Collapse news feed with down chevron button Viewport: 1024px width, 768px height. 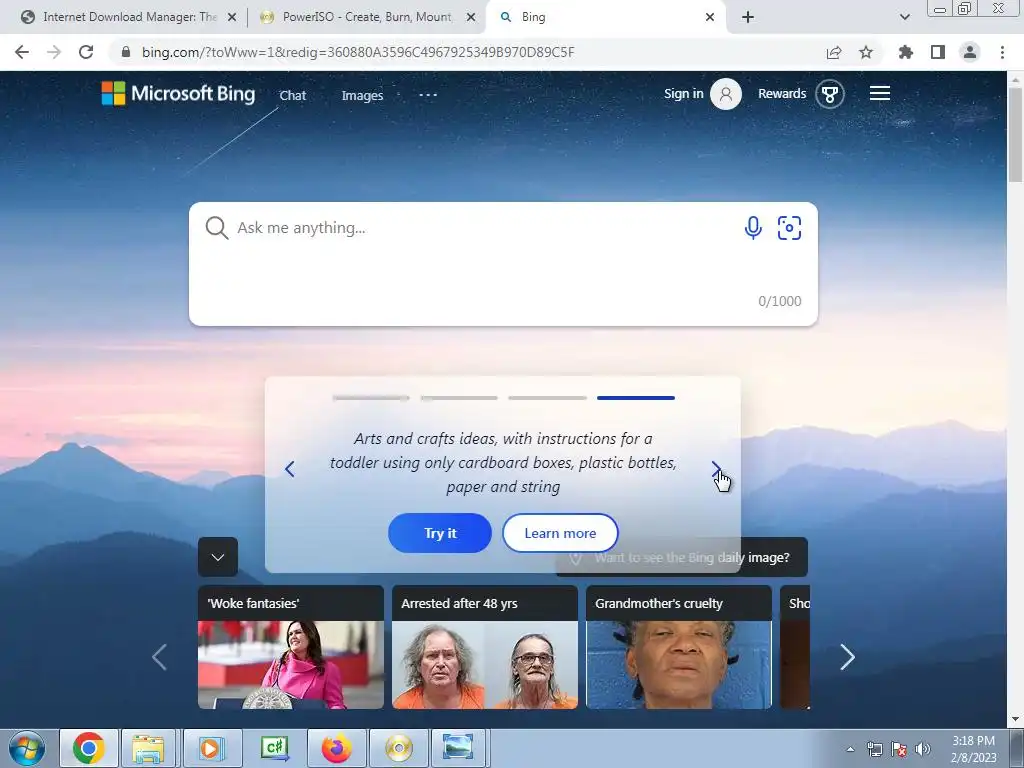point(217,557)
